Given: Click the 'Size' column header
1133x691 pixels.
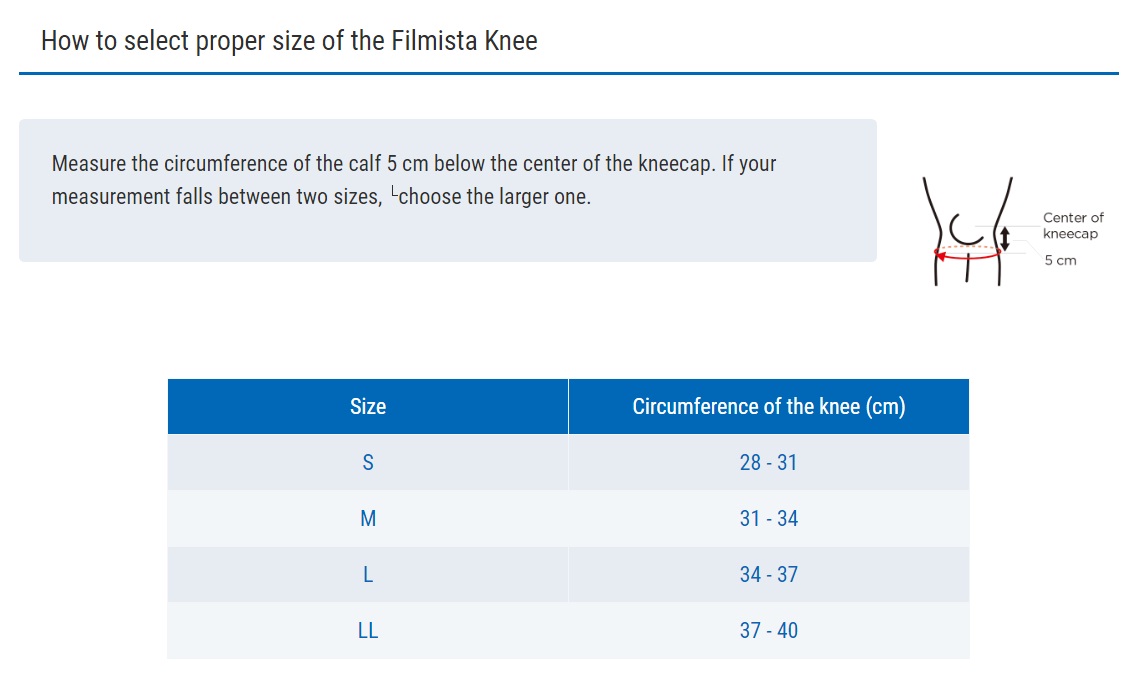Looking at the screenshot, I should (x=367, y=407).
